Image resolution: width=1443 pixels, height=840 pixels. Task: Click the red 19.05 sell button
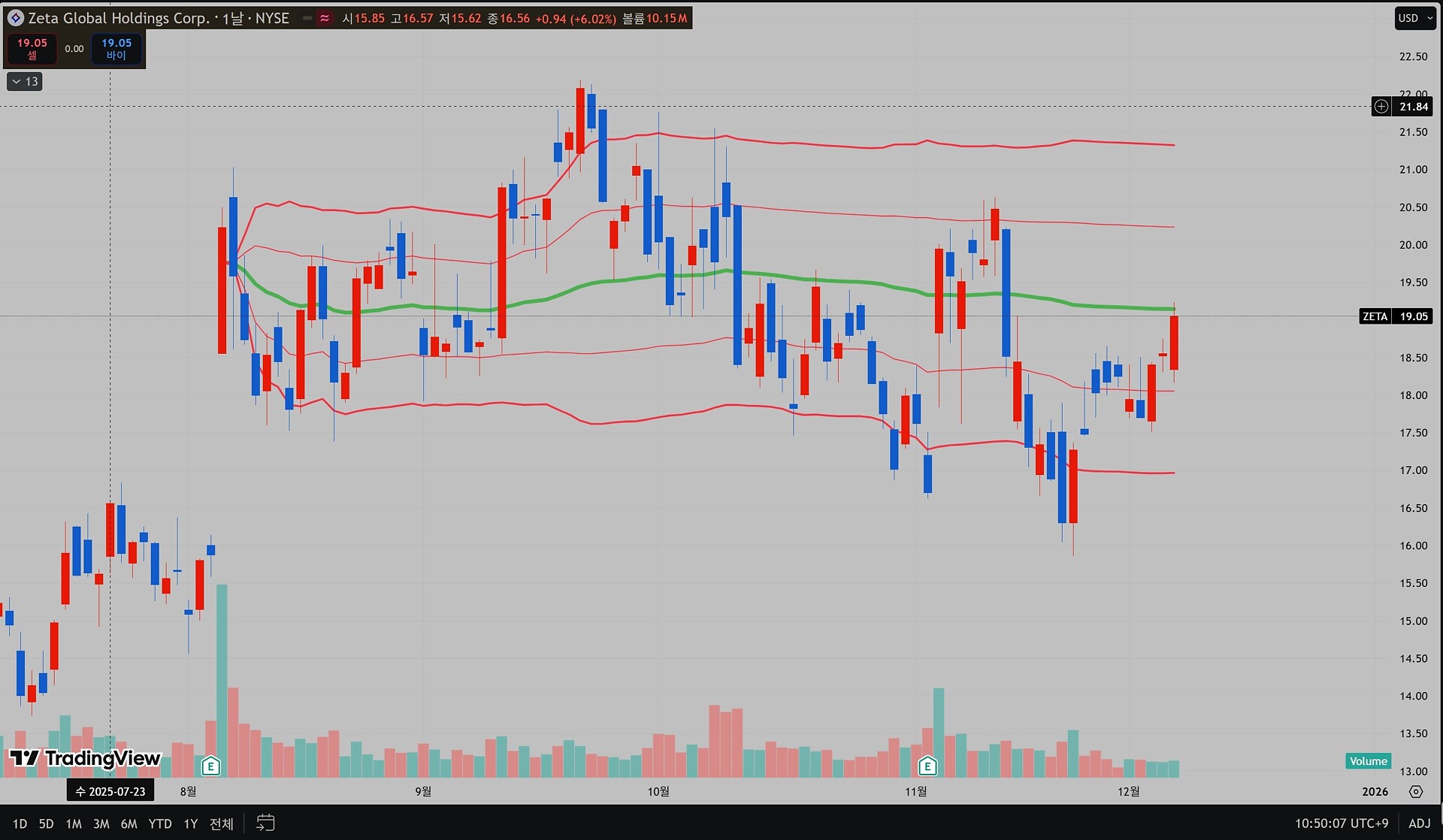pyautogui.click(x=32, y=49)
